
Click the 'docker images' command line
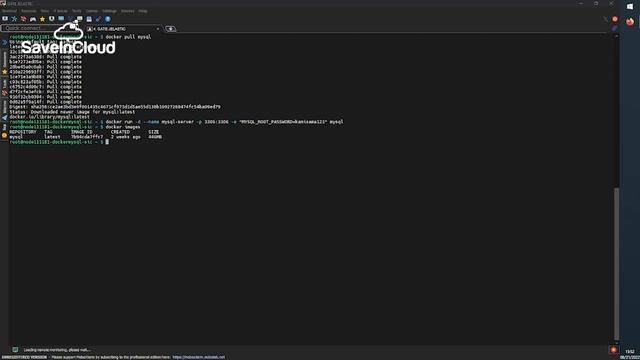(122, 127)
